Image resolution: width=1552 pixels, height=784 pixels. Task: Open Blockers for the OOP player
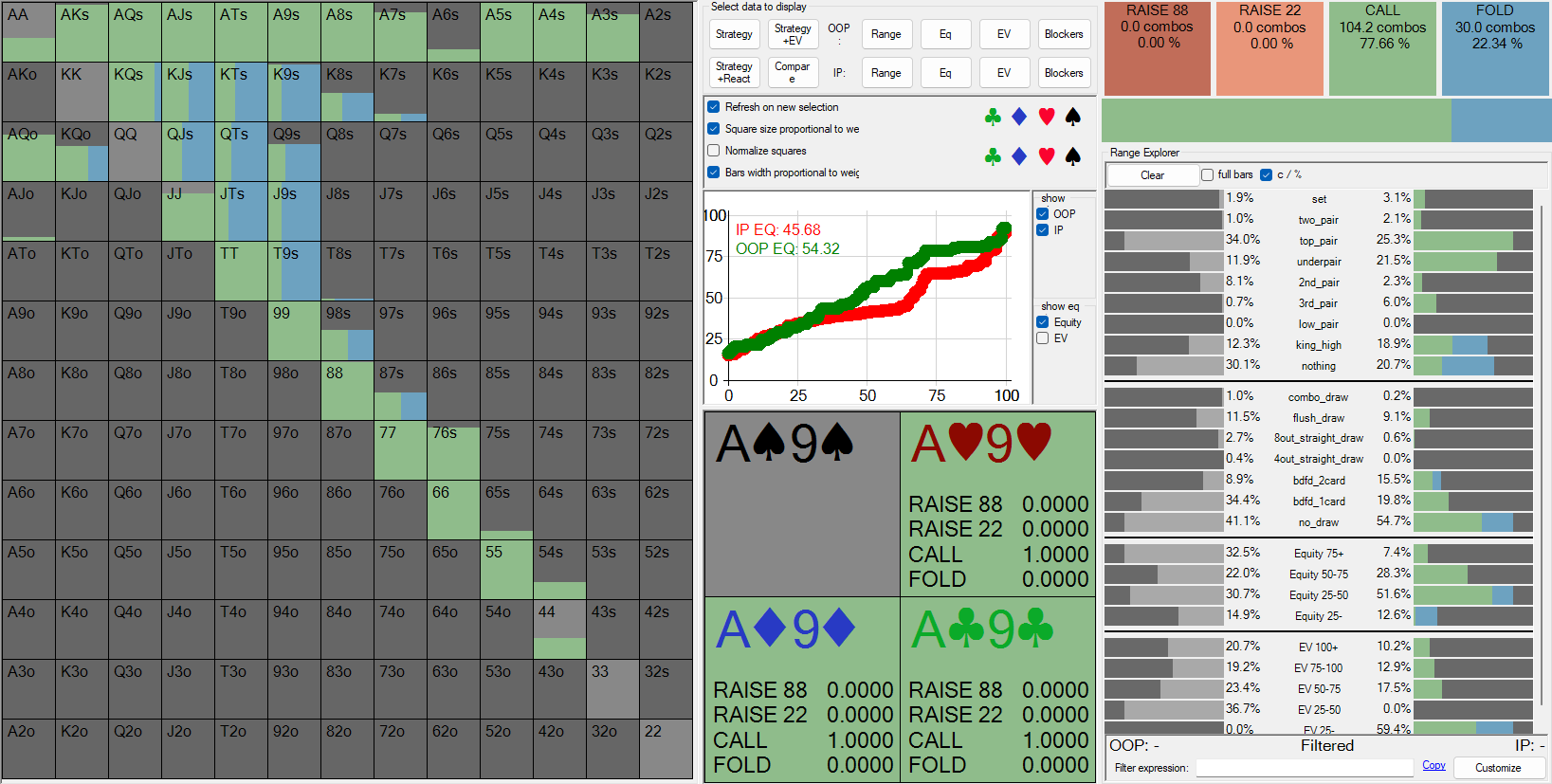(1063, 34)
